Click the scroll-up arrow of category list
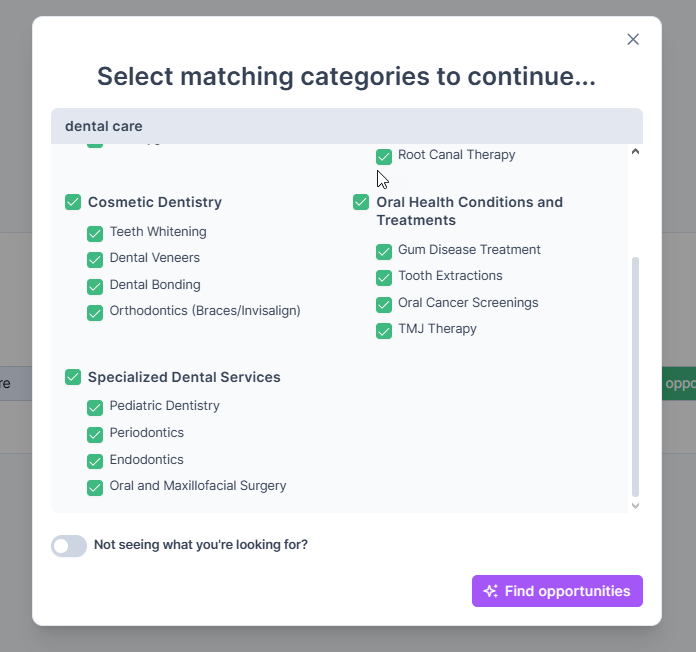This screenshot has width=696, height=652. (x=635, y=152)
